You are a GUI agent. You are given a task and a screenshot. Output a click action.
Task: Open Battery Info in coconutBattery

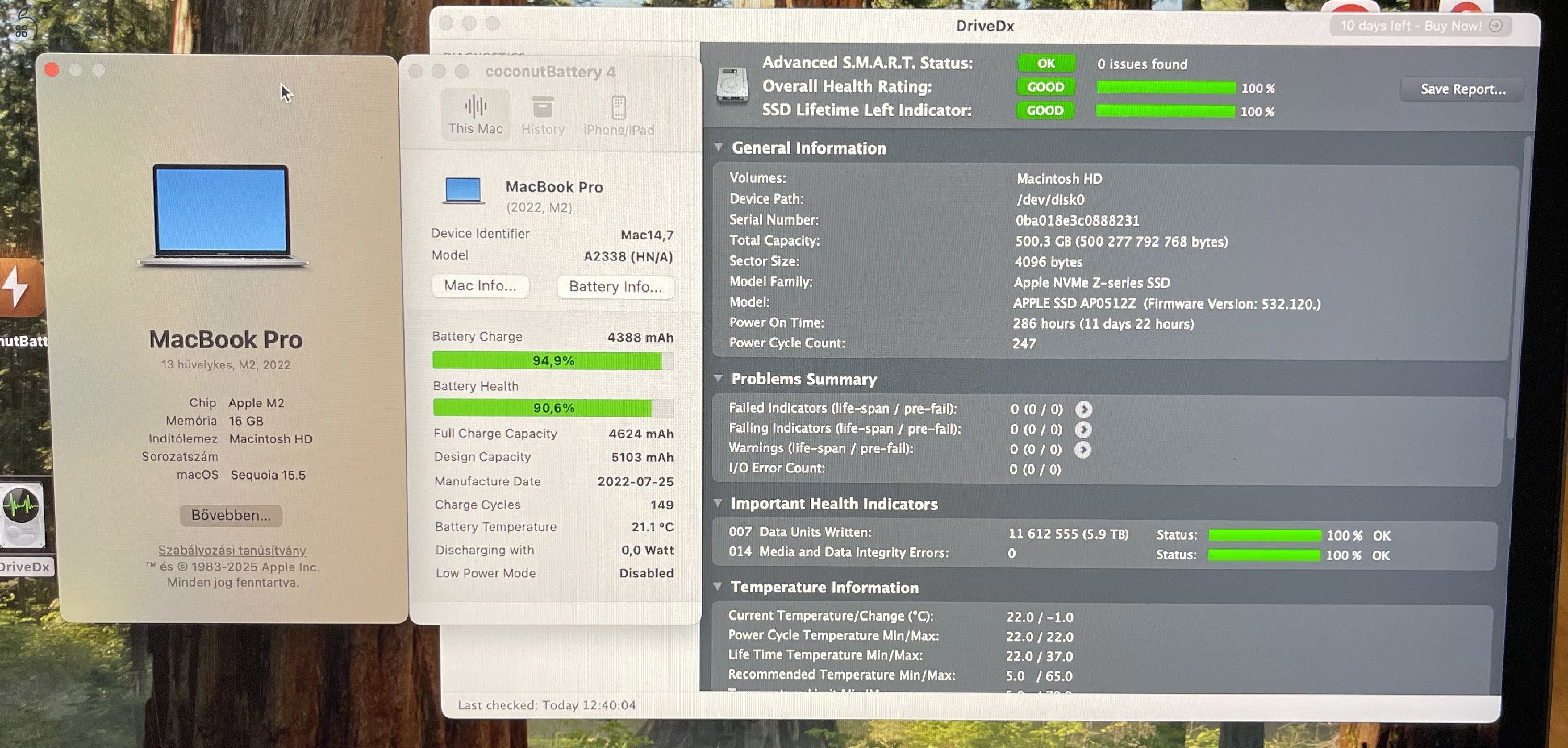[x=615, y=287]
